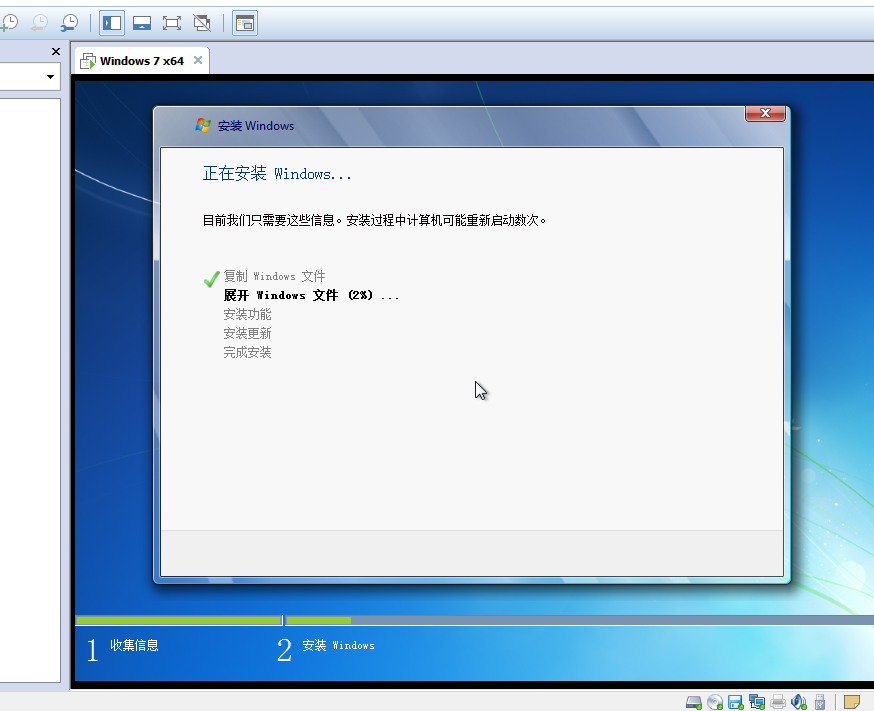Click the 复制 Windows 文件 step

[274, 276]
